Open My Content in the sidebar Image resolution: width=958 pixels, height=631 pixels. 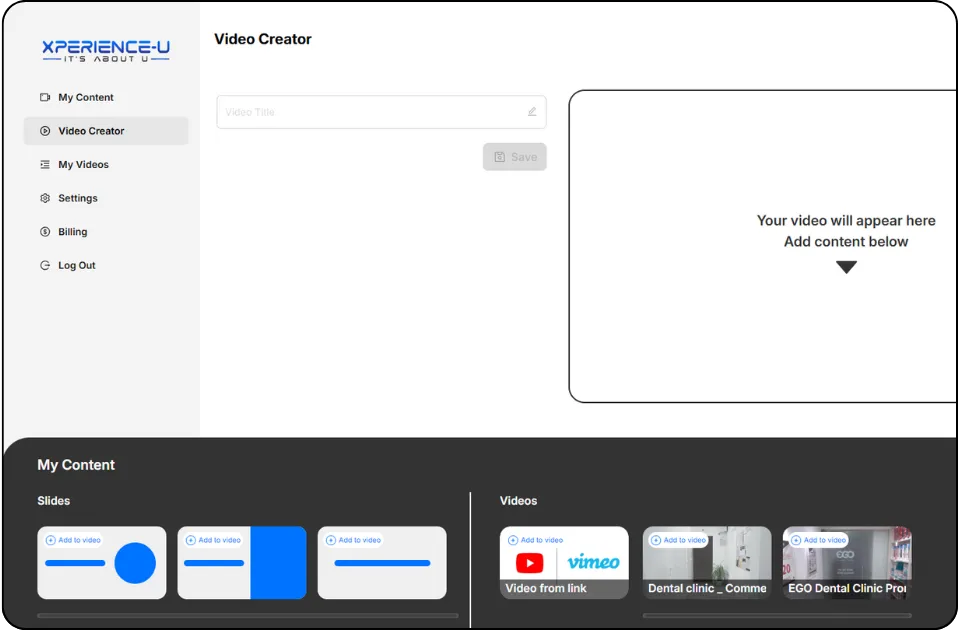86,97
